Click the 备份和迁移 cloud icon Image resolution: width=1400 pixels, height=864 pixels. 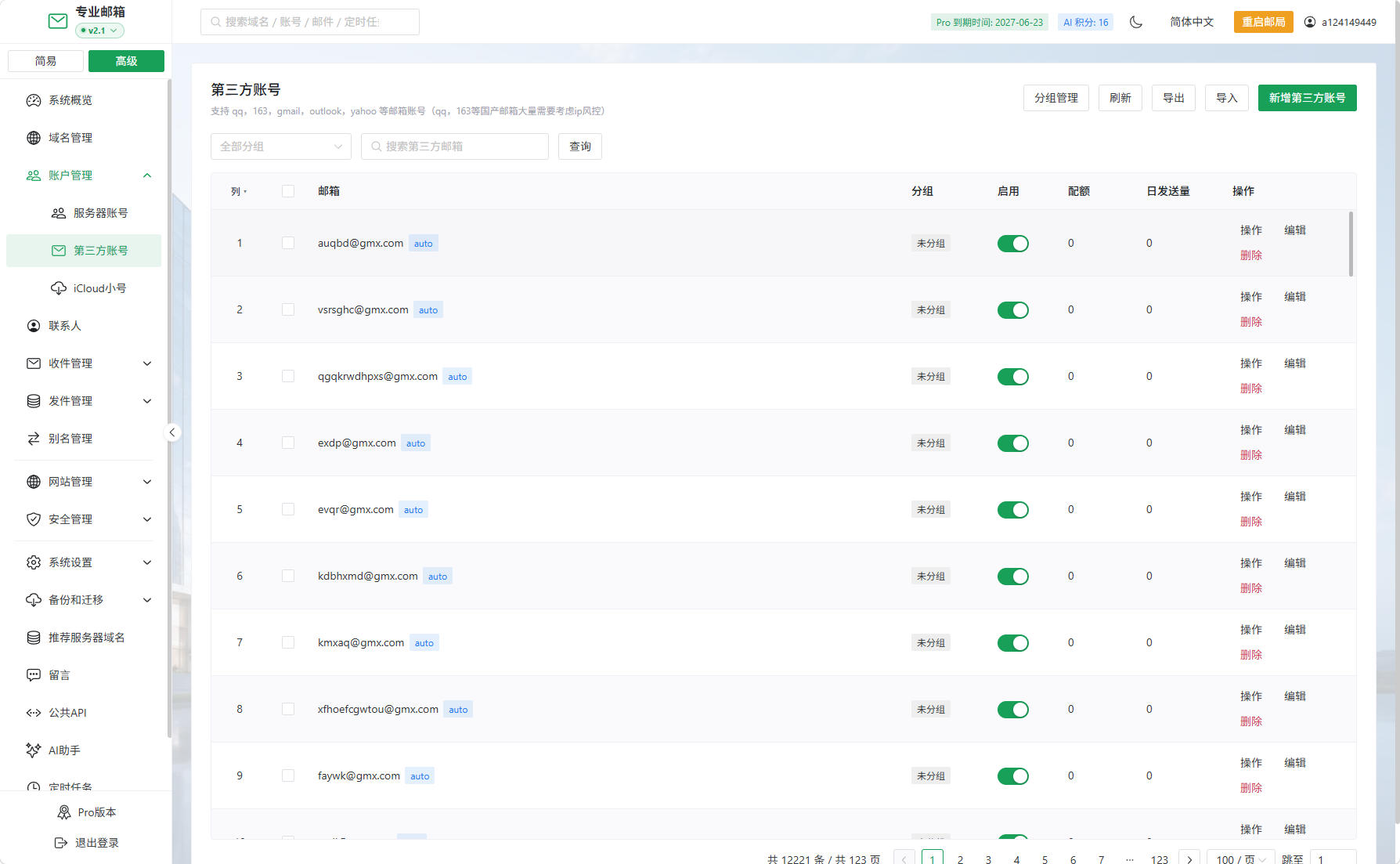(34, 600)
